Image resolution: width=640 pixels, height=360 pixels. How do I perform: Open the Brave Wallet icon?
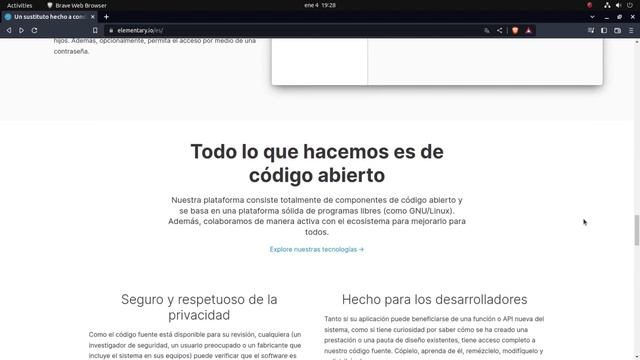[618, 30]
